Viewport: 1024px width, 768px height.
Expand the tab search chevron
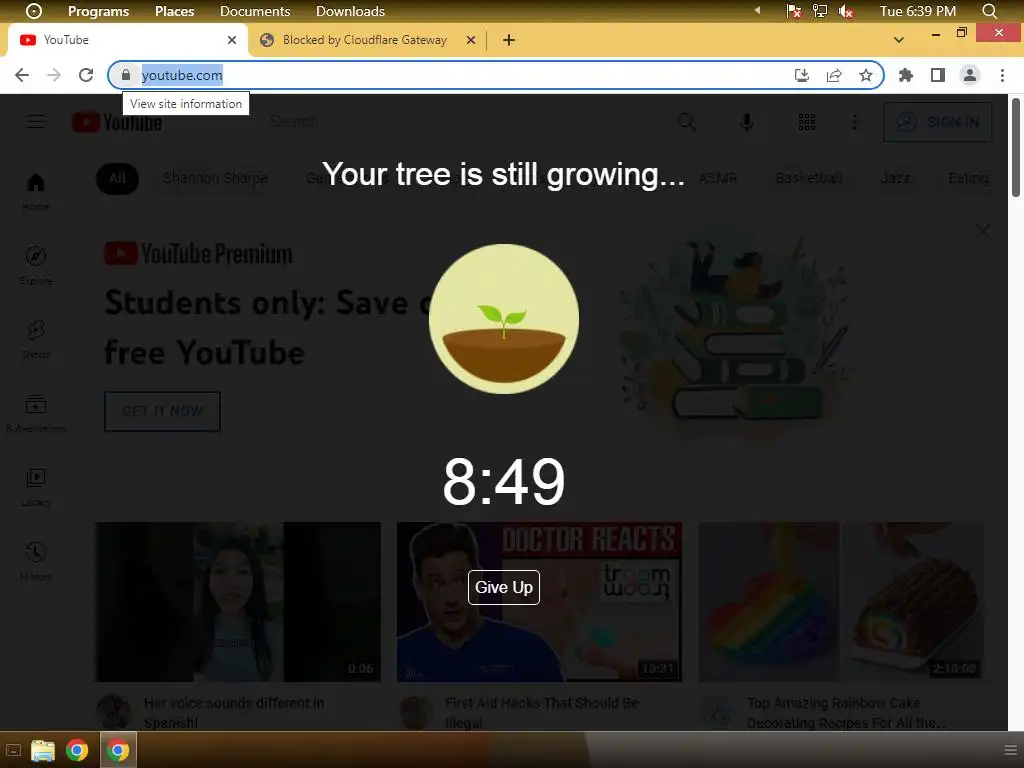[x=899, y=40]
